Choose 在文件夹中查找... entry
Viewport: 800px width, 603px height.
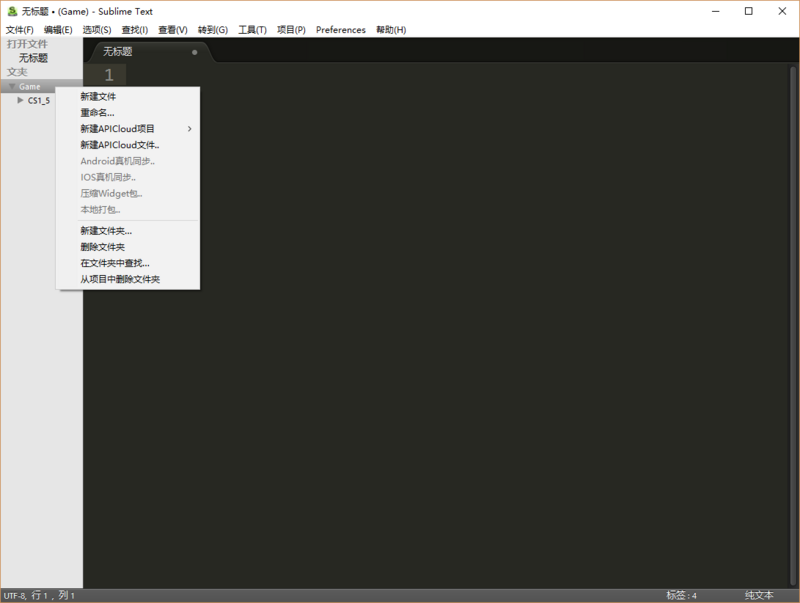[128, 263]
